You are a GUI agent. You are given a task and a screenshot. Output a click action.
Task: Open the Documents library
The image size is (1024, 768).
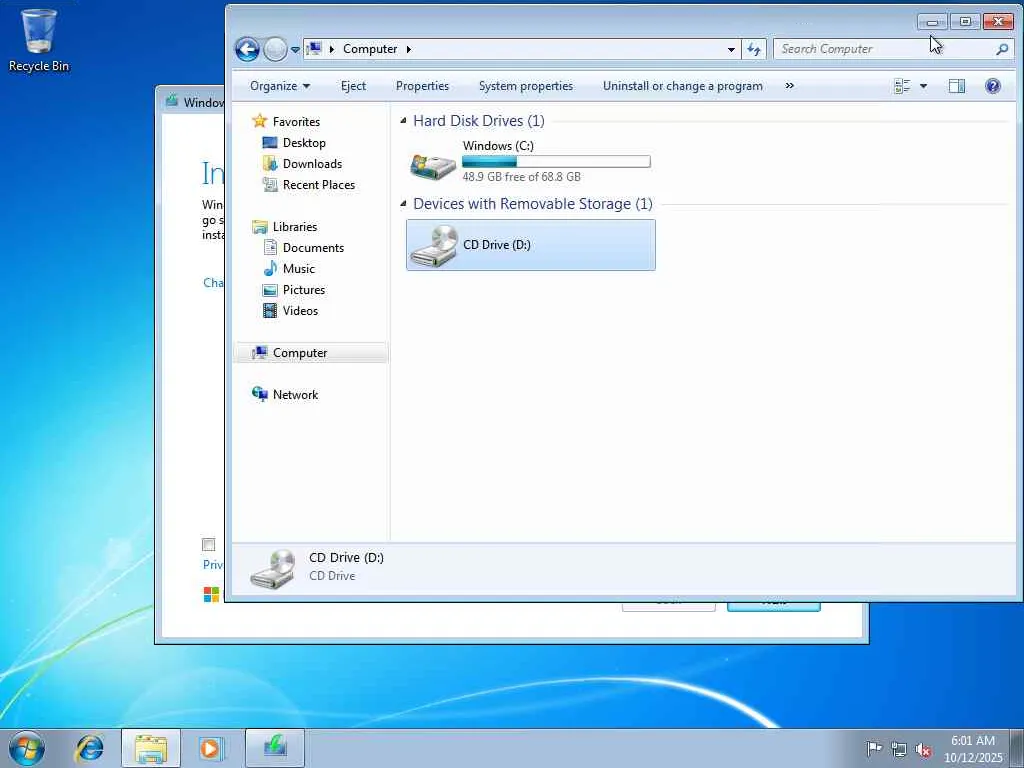[x=313, y=248]
